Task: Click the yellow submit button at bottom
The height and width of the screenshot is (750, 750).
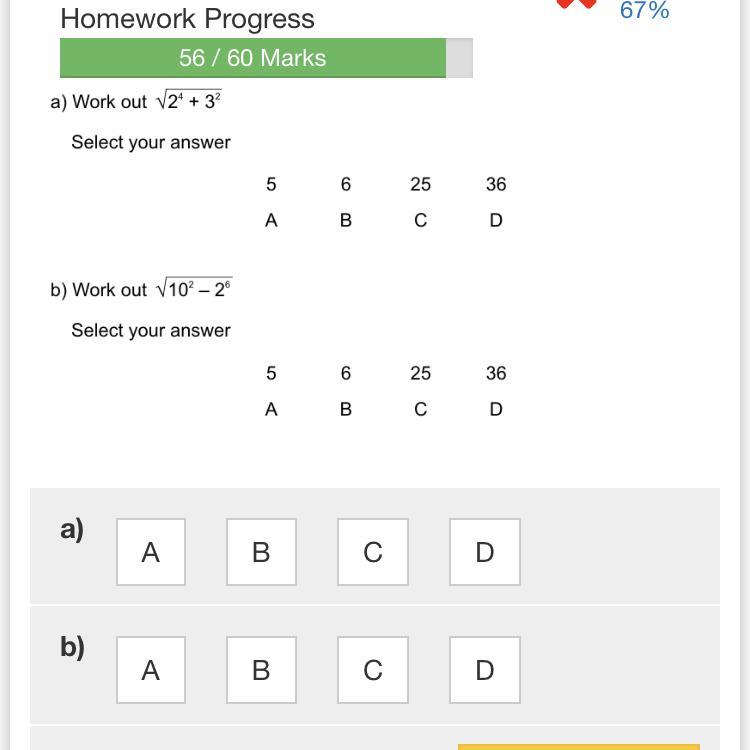Action: pyautogui.click(x=579, y=747)
